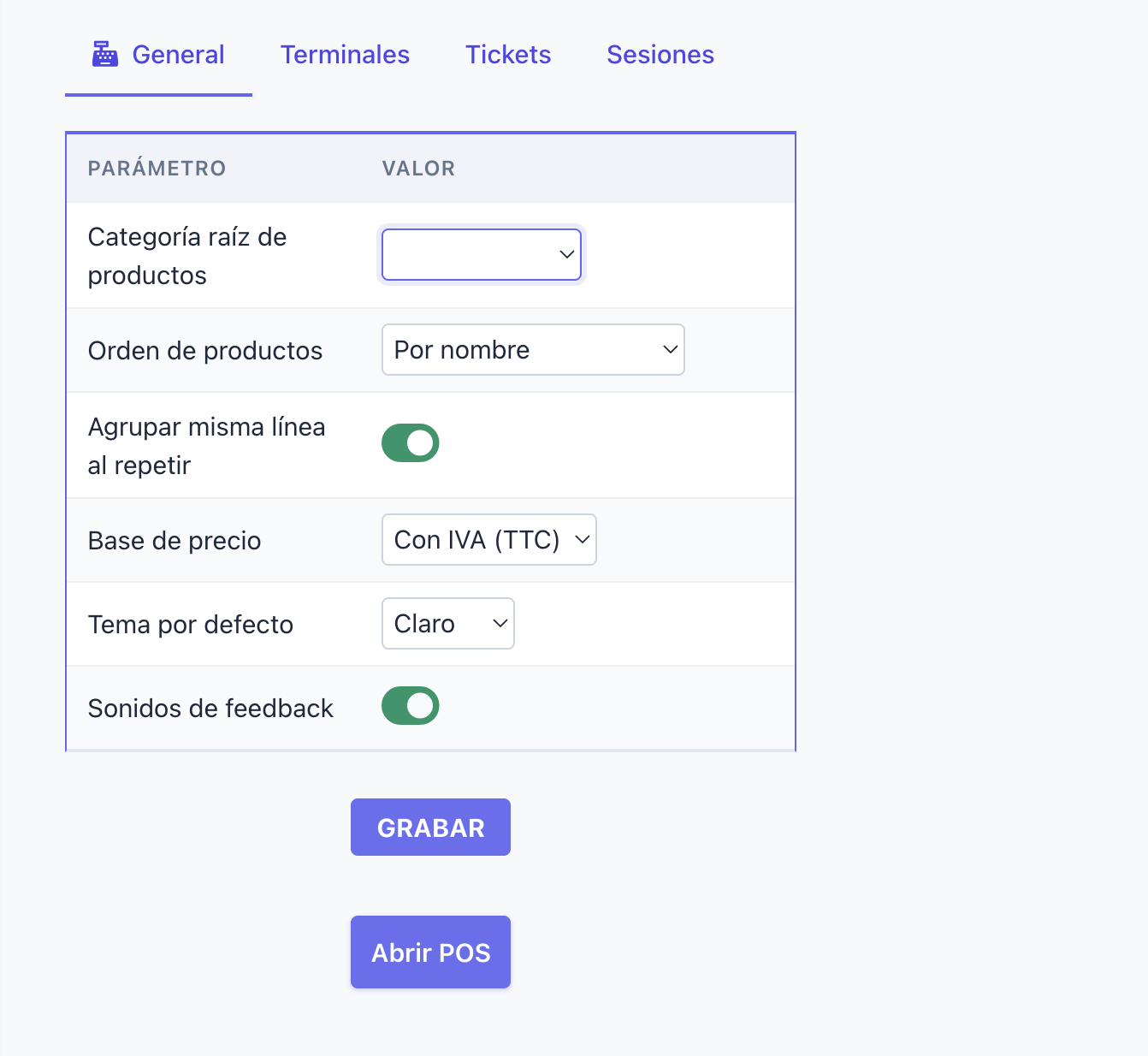Change the Tema por defecto dropdown

pyautogui.click(x=447, y=624)
